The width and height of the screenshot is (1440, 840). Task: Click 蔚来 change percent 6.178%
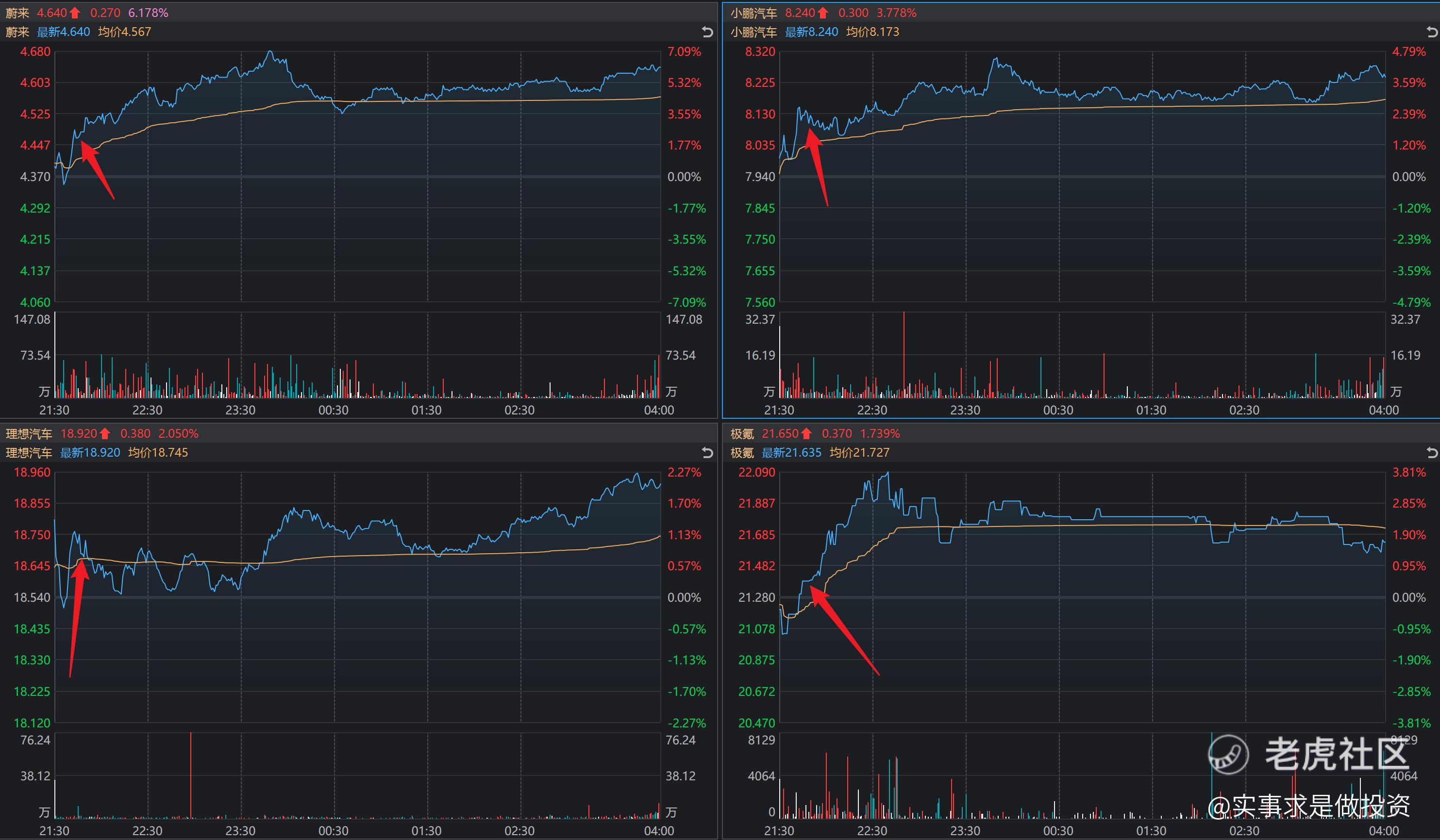coord(148,13)
